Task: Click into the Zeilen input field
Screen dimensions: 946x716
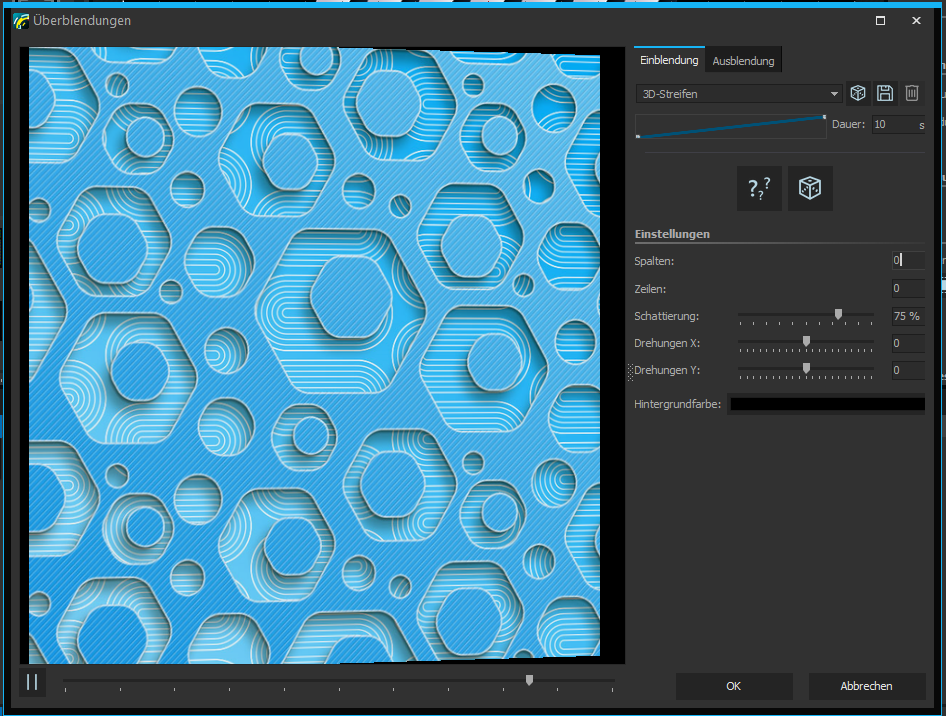Action: coord(907,289)
